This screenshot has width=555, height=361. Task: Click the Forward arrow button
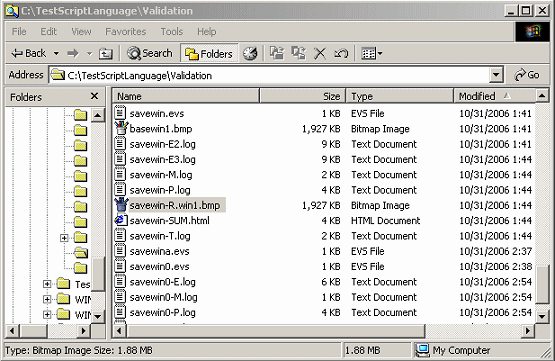point(73,53)
